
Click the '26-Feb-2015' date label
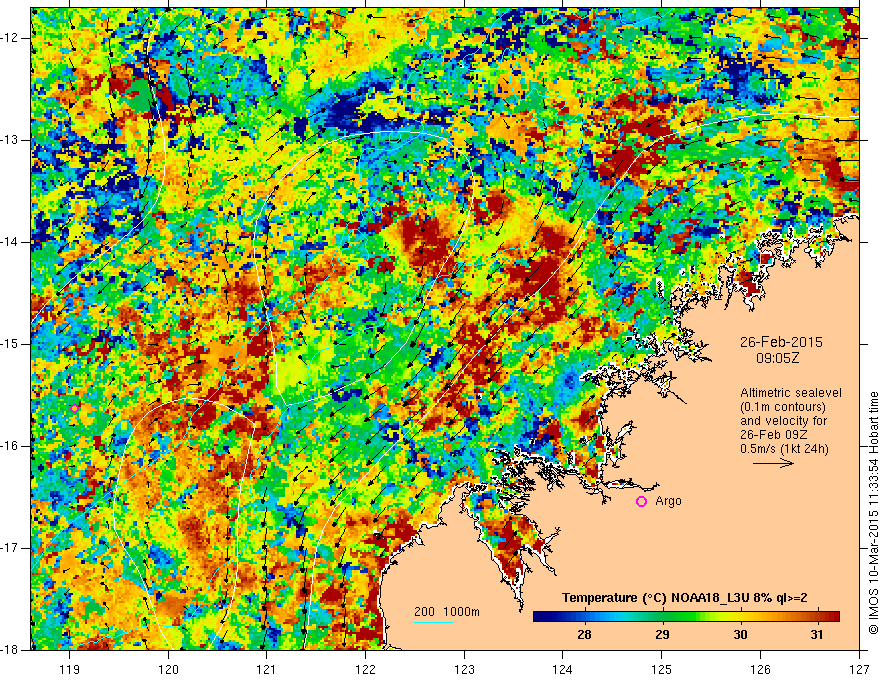[781, 342]
